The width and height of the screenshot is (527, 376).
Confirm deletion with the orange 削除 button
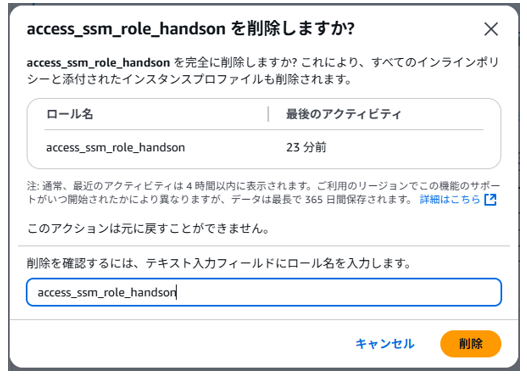[x=471, y=344]
